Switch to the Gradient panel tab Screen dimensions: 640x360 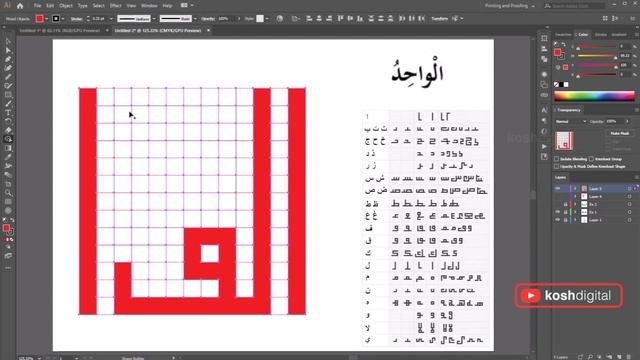point(619,35)
